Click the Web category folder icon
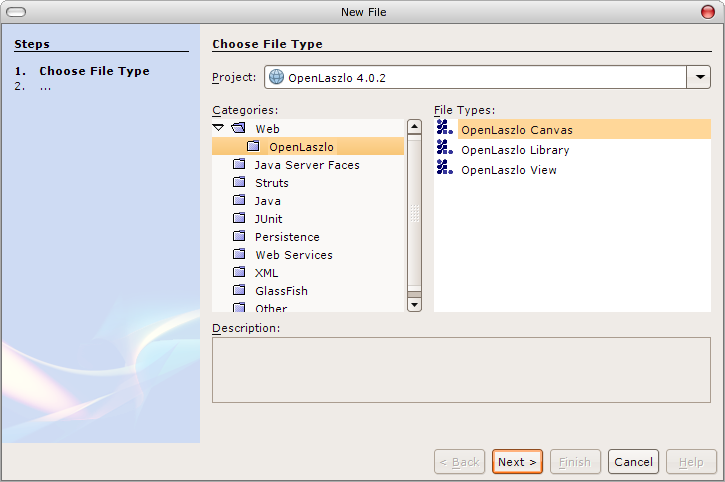The width and height of the screenshot is (725, 482). point(239,128)
